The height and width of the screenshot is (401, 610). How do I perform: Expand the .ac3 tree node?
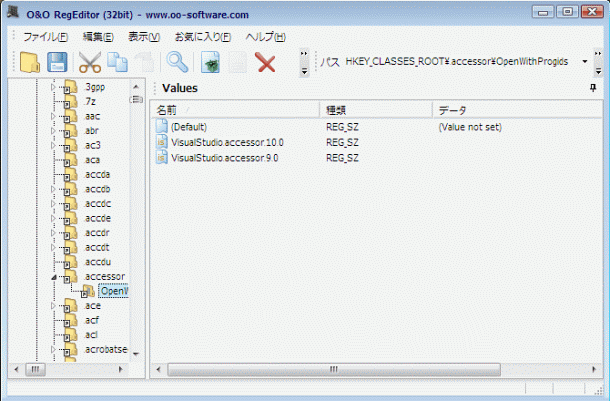[53, 145]
